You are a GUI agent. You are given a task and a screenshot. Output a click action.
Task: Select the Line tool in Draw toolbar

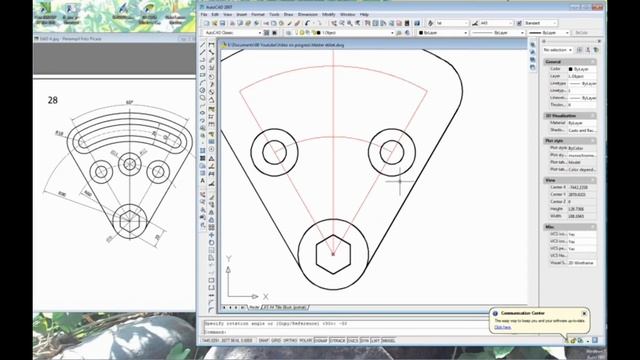pyautogui.click(x=203, y=44)
